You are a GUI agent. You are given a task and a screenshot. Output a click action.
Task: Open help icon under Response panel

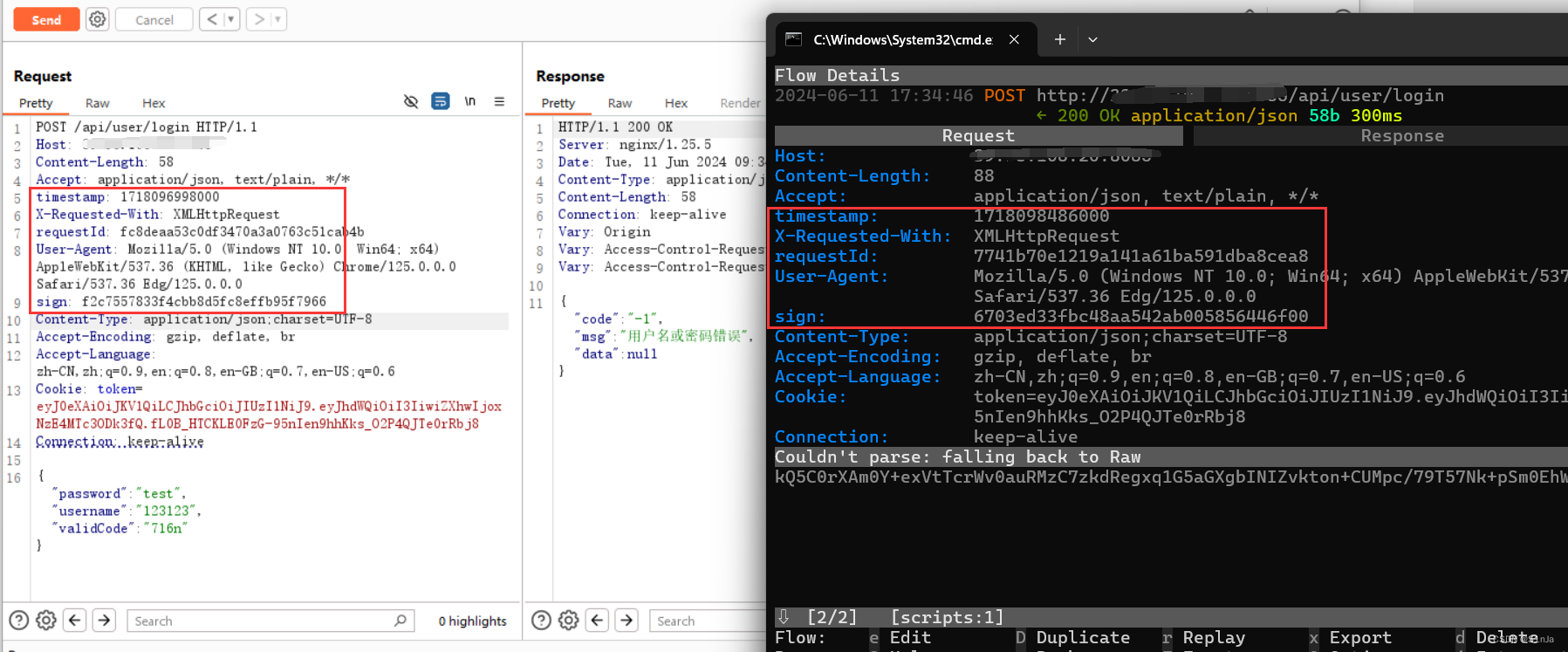click(x=541, y=621)
